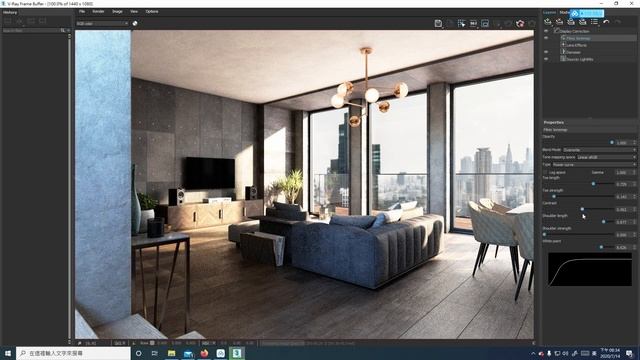Click the White point slider handle

[601, 247]
